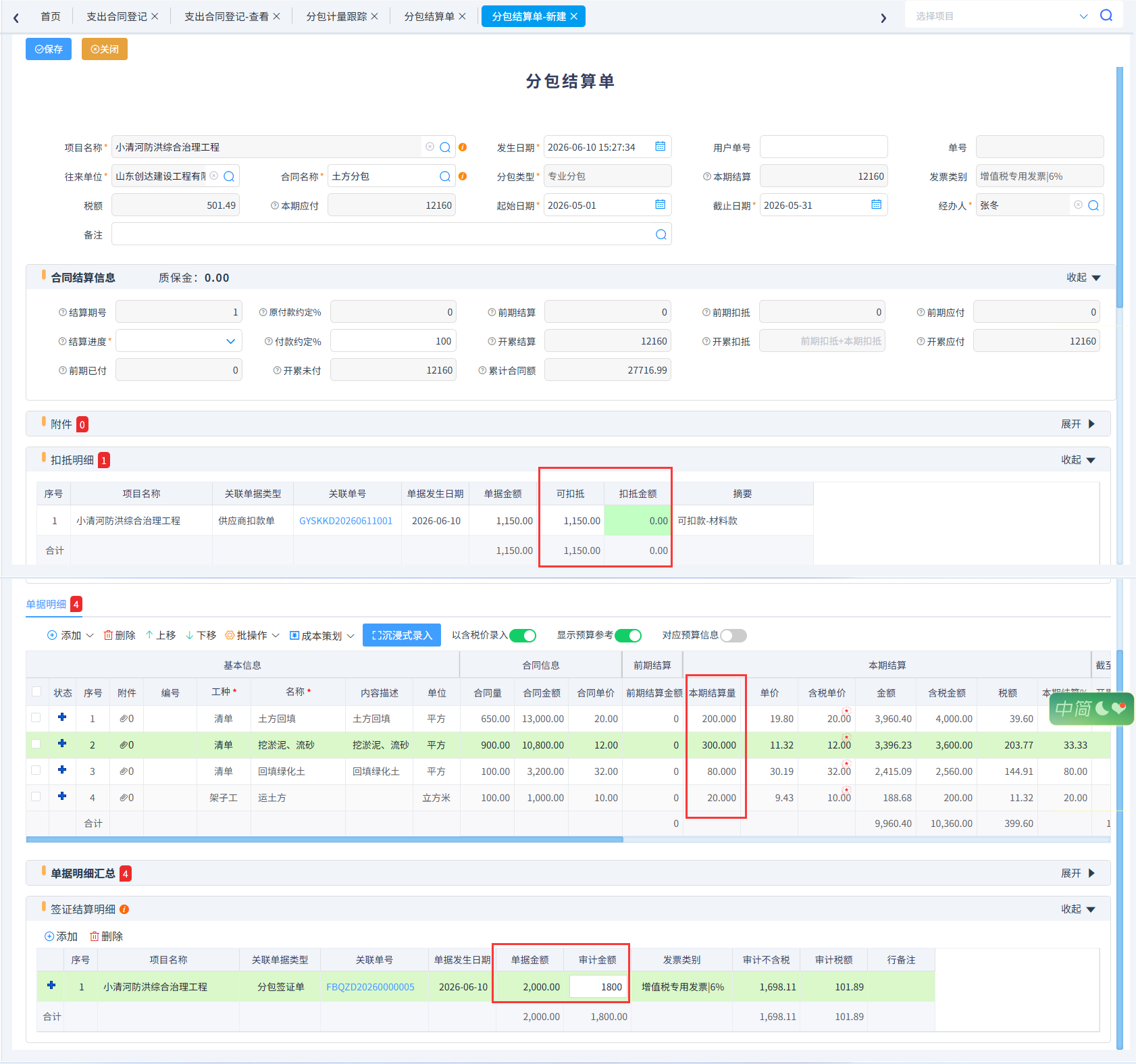The height and width of the screenshot is (1064, 1136).
Task: Click the 审计金额 input showing 1800
Action: tap(598, 987)
